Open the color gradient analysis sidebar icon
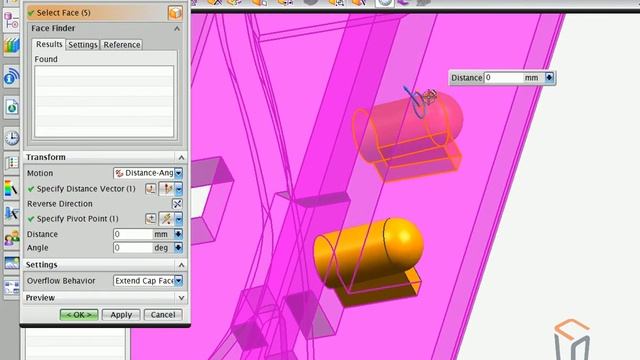 point(11,188)
